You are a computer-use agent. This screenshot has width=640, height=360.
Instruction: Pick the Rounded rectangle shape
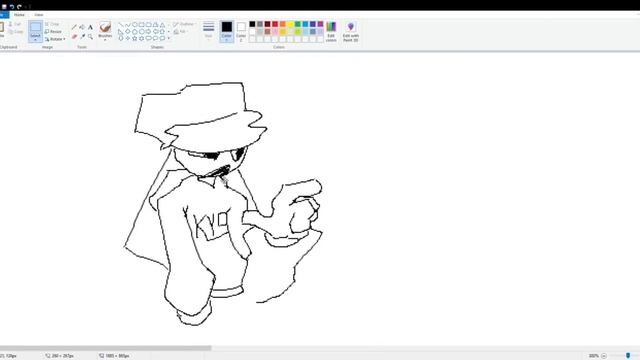(149, 25)
